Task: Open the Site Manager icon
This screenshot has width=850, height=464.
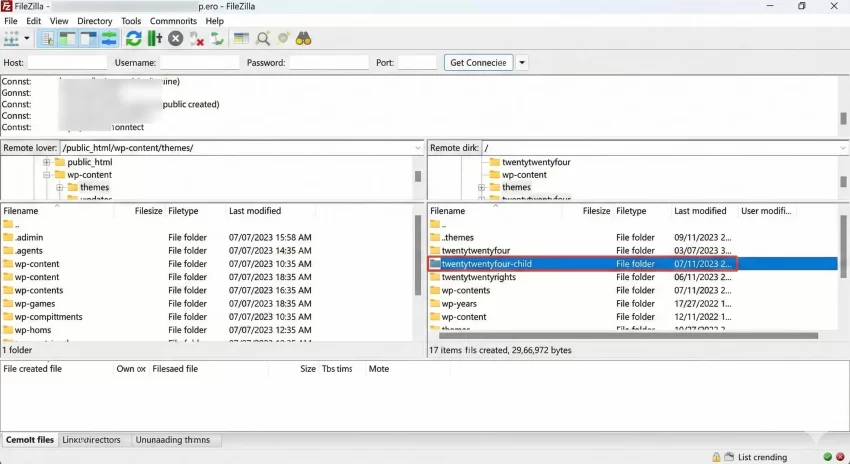Action: coord(11,39)
